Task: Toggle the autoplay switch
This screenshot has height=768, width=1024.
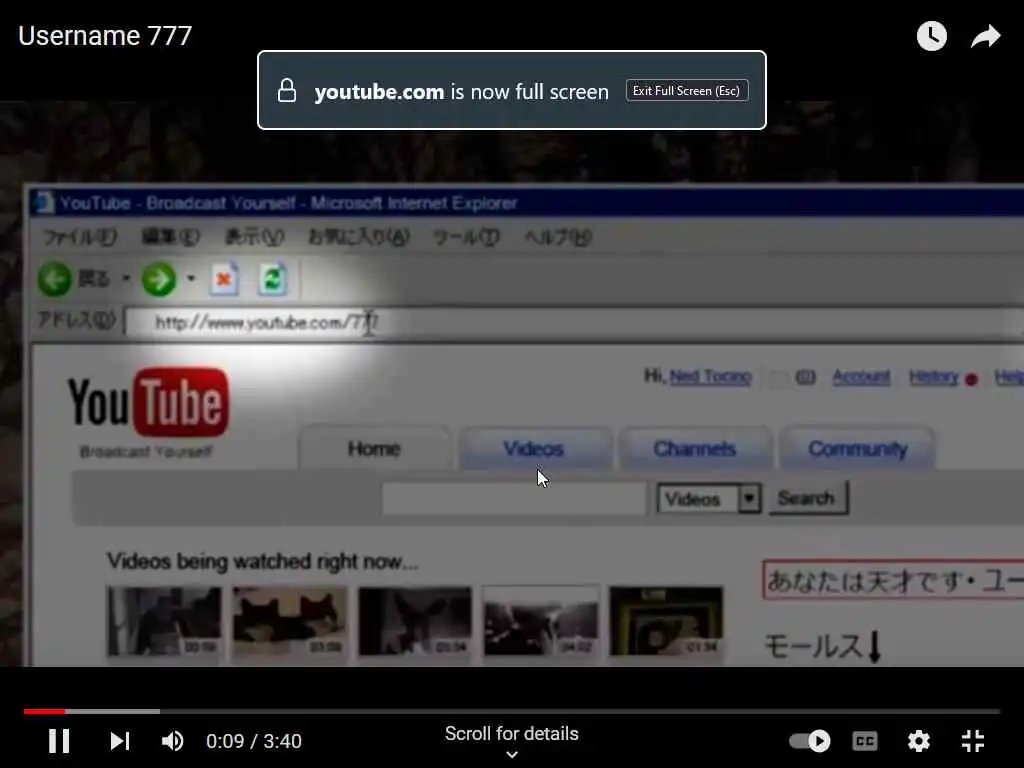Action: click(810, 741)
